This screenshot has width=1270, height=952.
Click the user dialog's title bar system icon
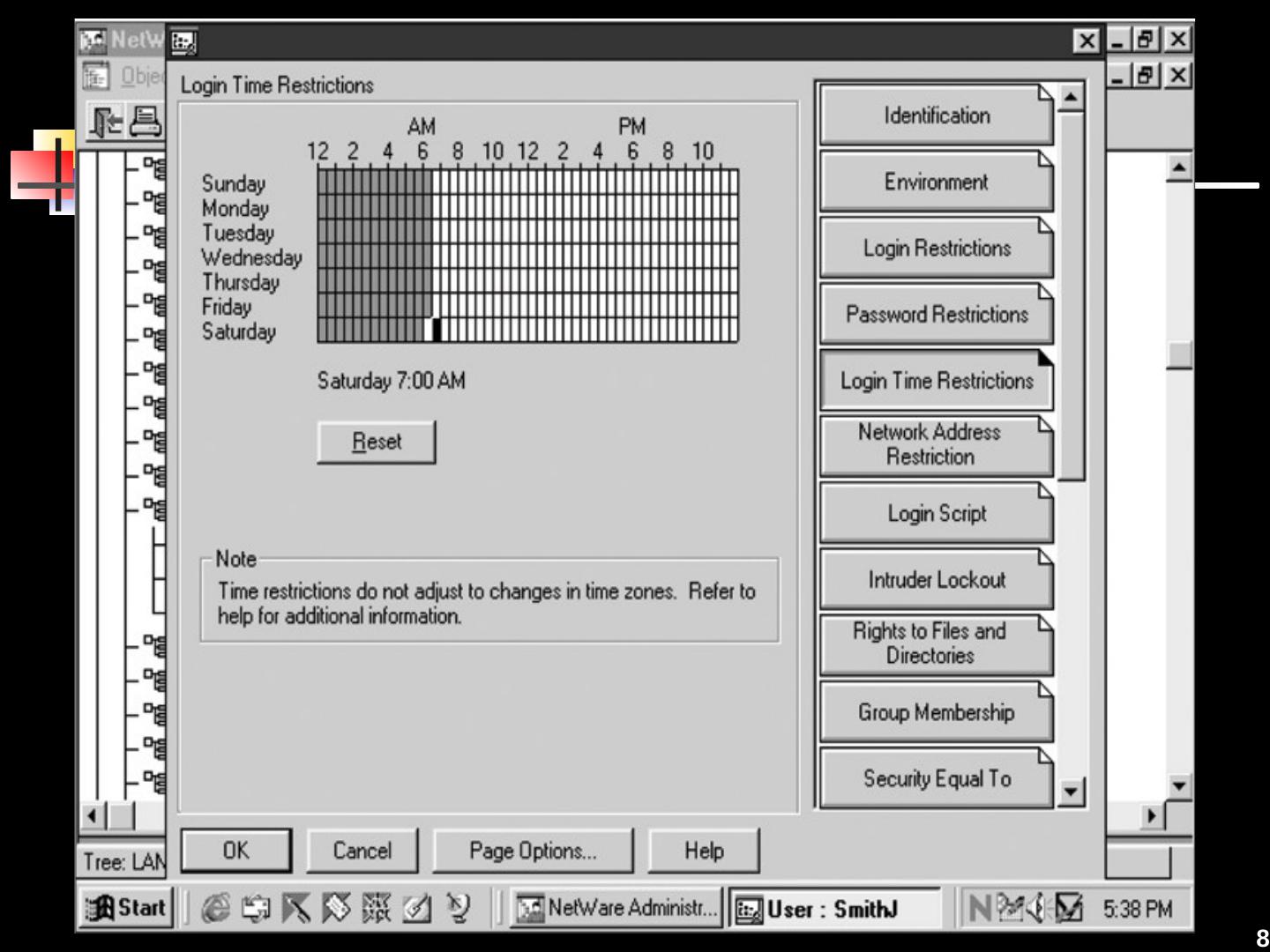[183, 41]
